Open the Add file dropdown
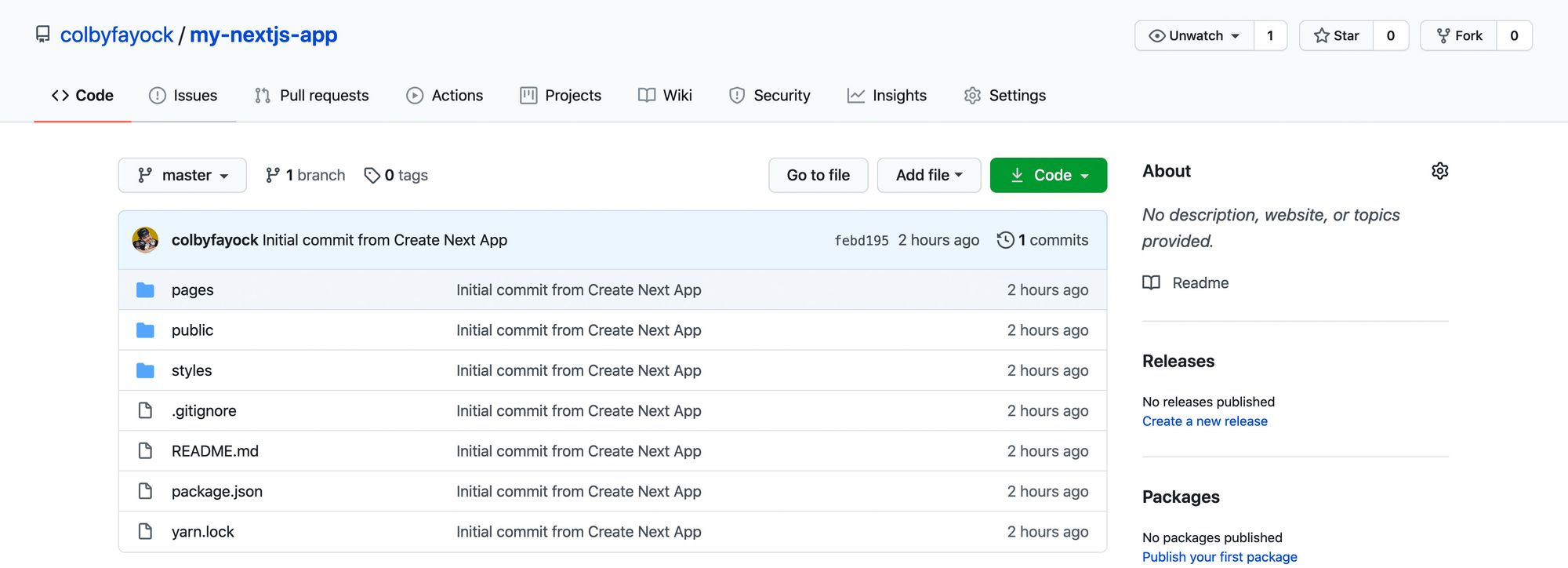The width and height of the screenshot is (1568, 568). 928,175
